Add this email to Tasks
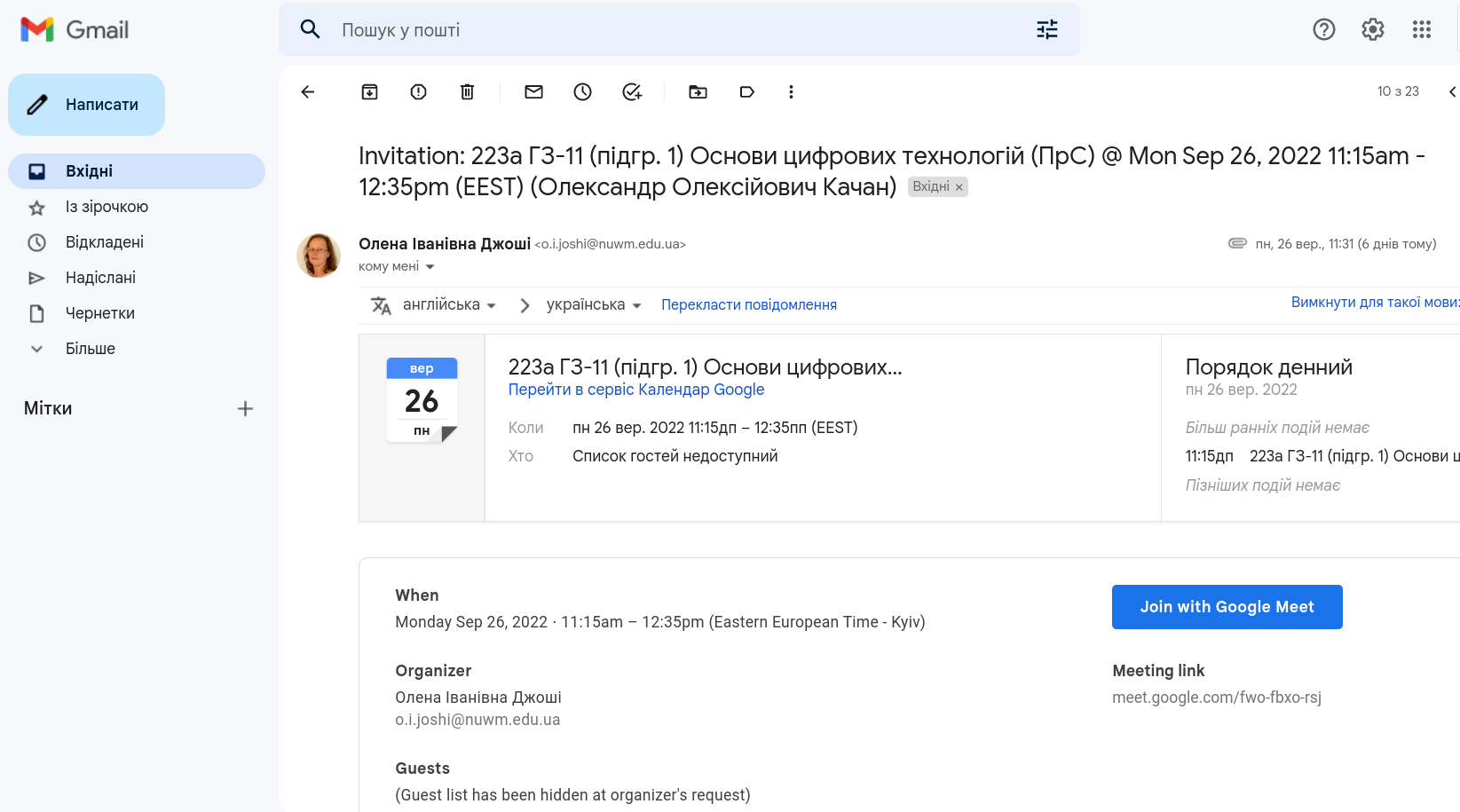 click(632, 91)
